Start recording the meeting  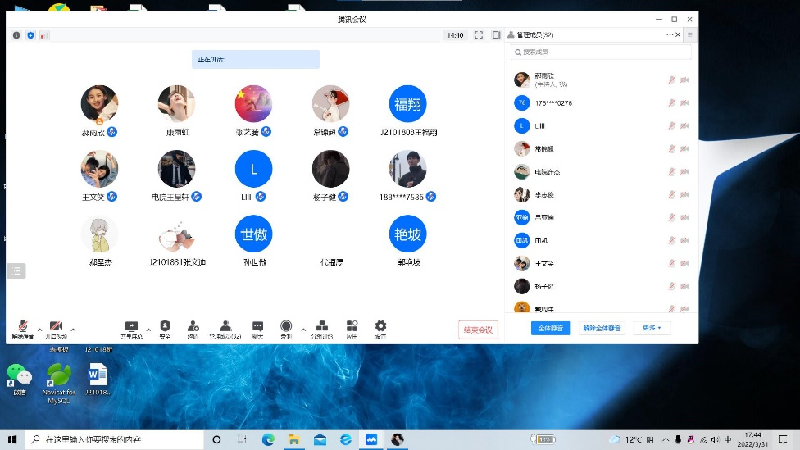click(286, 327)
